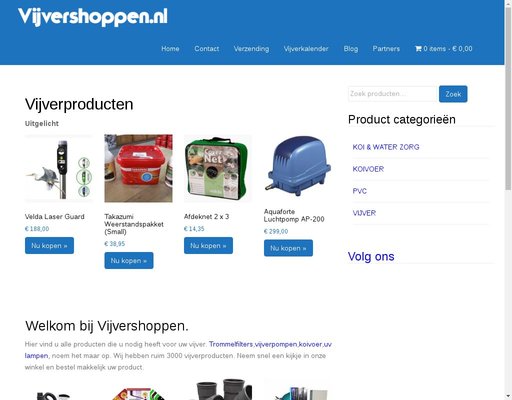Click the Vijvershoppen.nl logo
512x400 pixels.
pos(93,17)
